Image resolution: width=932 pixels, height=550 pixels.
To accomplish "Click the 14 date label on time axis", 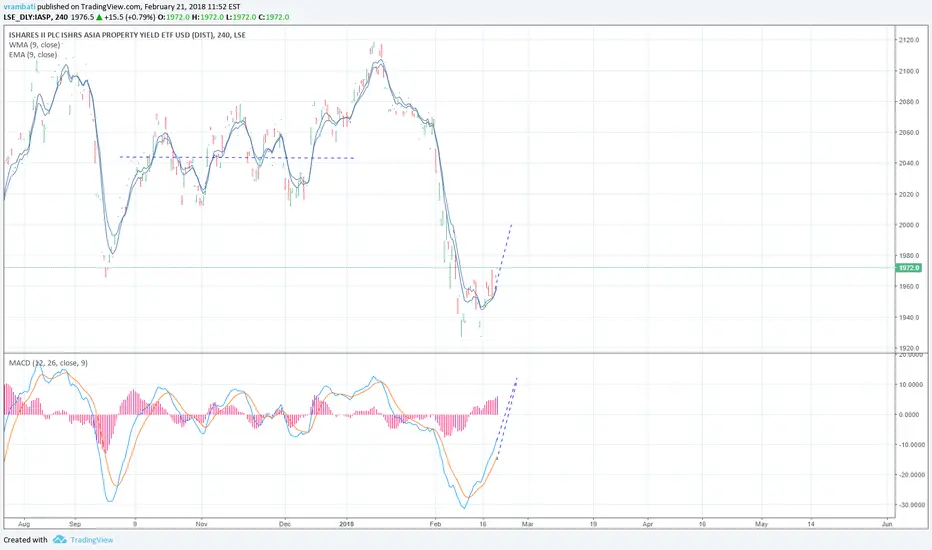I will point(811,524).
